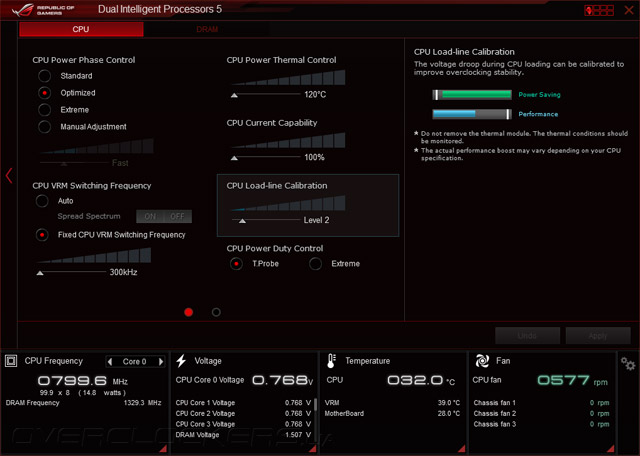Click the CPU Load-line Calibration slider
640x456 pixels.
[266, 220]
